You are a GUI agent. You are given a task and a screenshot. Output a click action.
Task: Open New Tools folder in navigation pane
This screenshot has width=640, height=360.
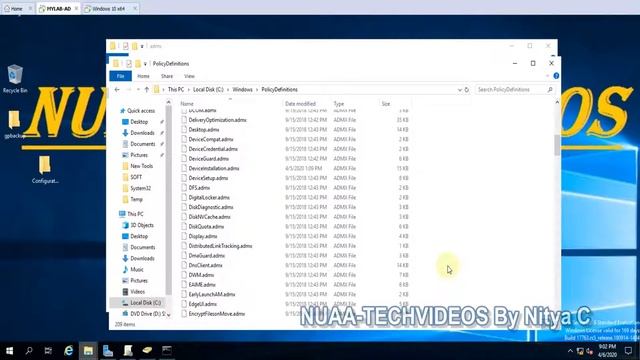tap(141, 166)
